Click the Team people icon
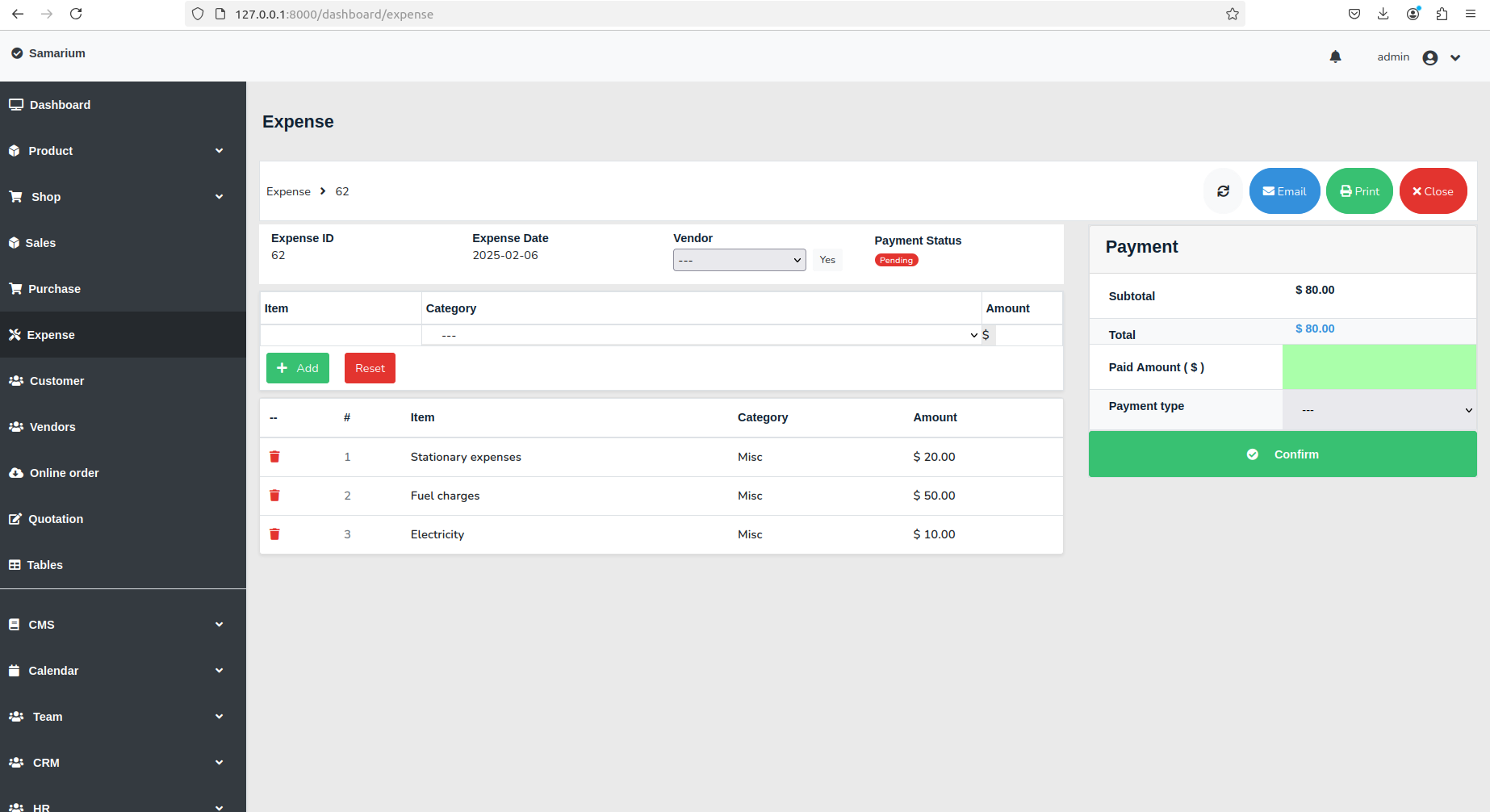The image size is (1490, 812). [x=16, y=717]
